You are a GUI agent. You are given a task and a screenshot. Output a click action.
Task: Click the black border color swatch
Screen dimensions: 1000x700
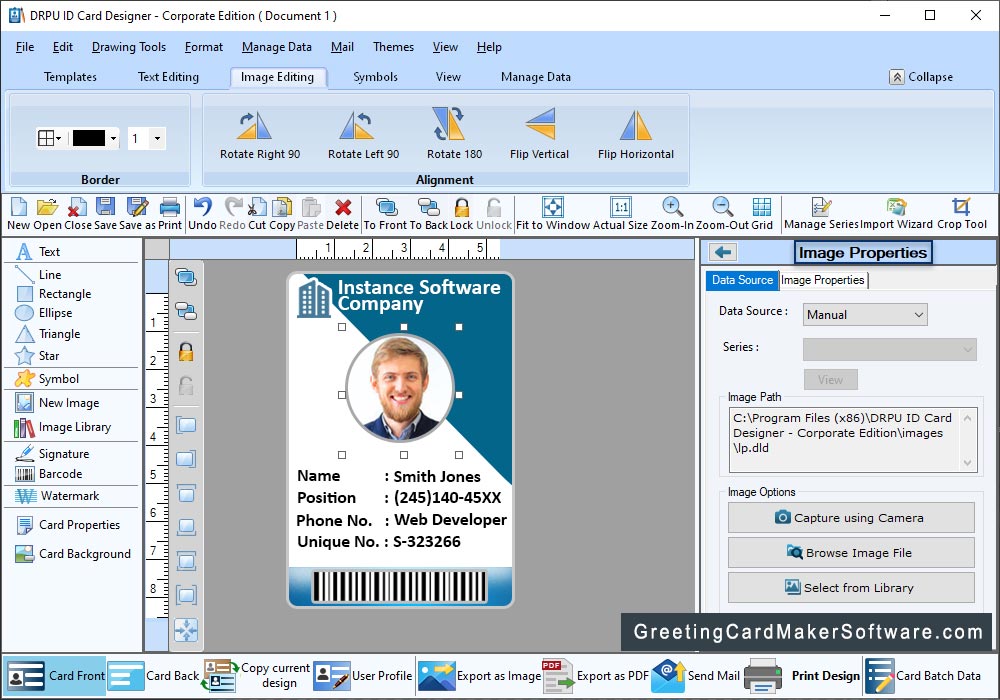pyautogui.click(x=89, y=139)
